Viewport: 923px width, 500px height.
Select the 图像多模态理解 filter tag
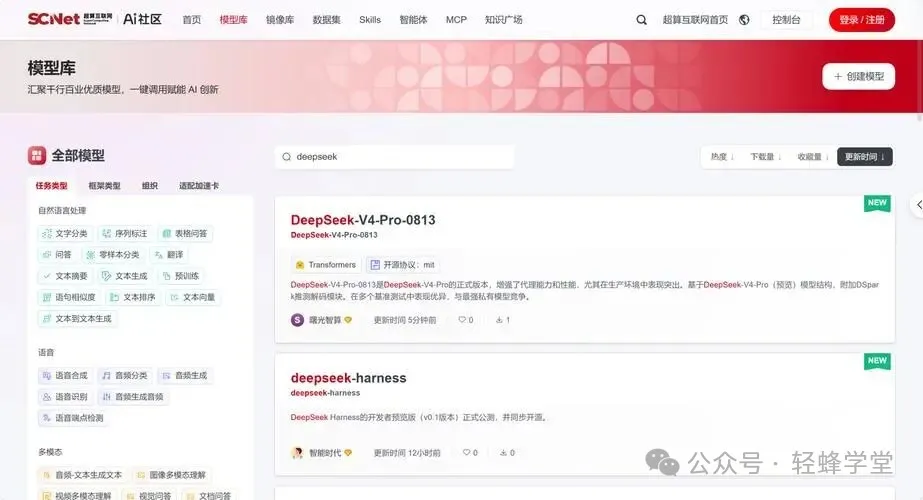pos(171,475)
